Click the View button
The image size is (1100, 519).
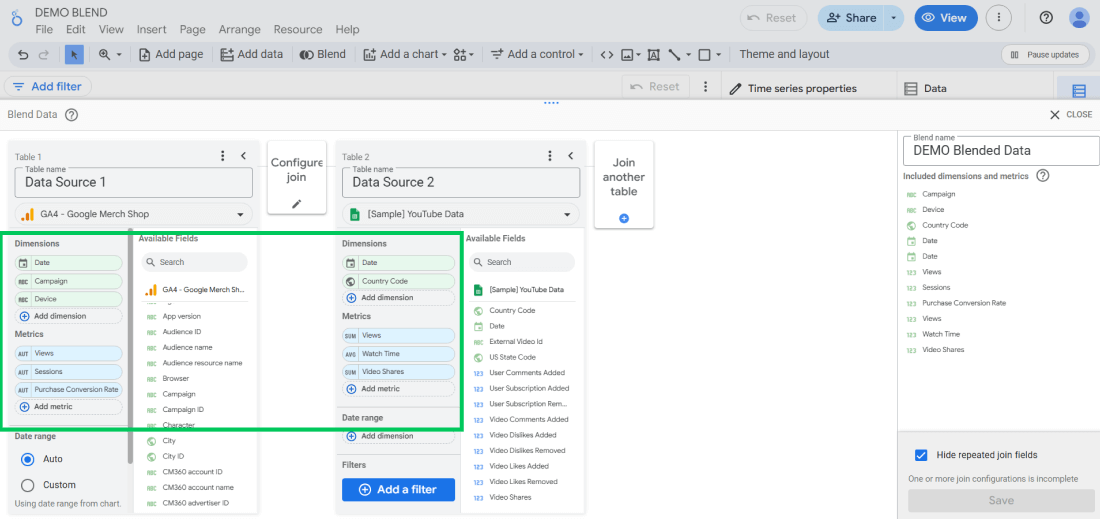tap(945, 18)
